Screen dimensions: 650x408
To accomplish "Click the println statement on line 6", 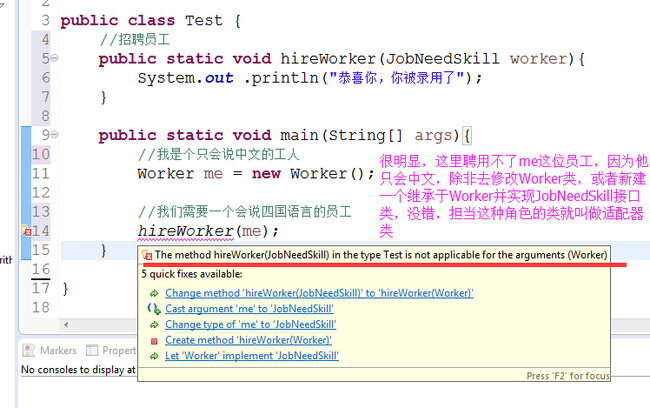I will tap(310, 78).
